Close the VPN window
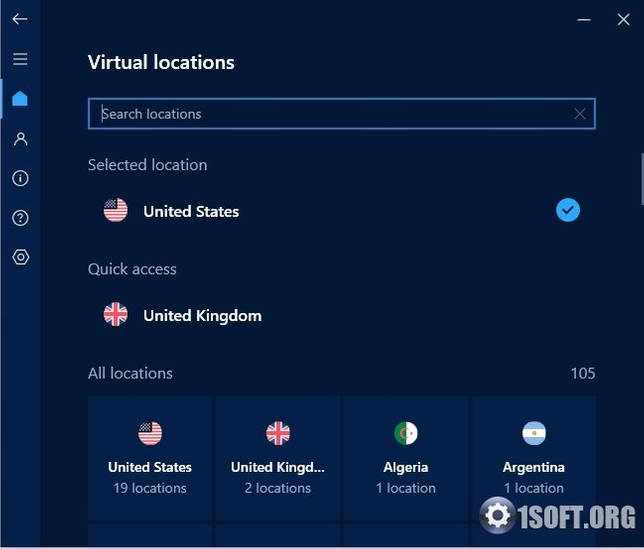The width and height of the screenshot is (644, 549). 623,19
